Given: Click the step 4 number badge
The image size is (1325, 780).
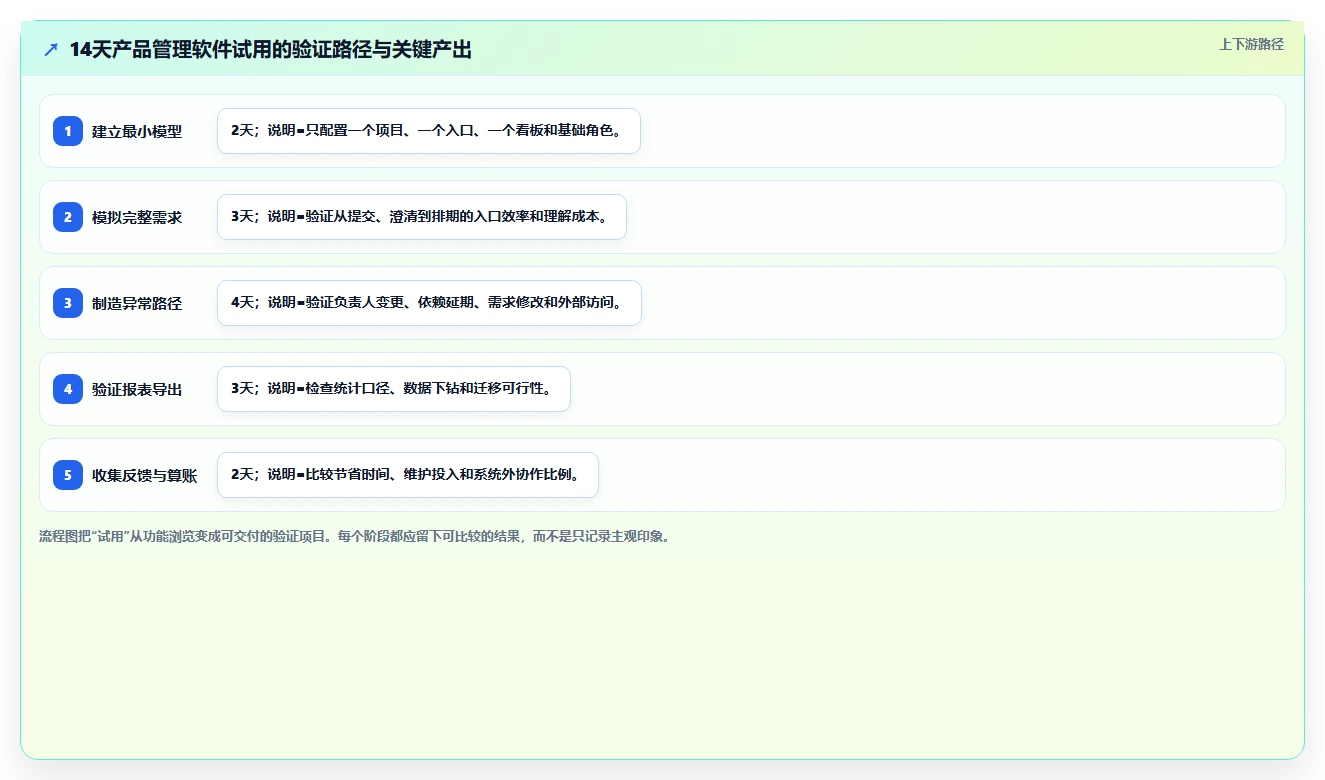Looking at the screenshot, I should coord(68,389).
